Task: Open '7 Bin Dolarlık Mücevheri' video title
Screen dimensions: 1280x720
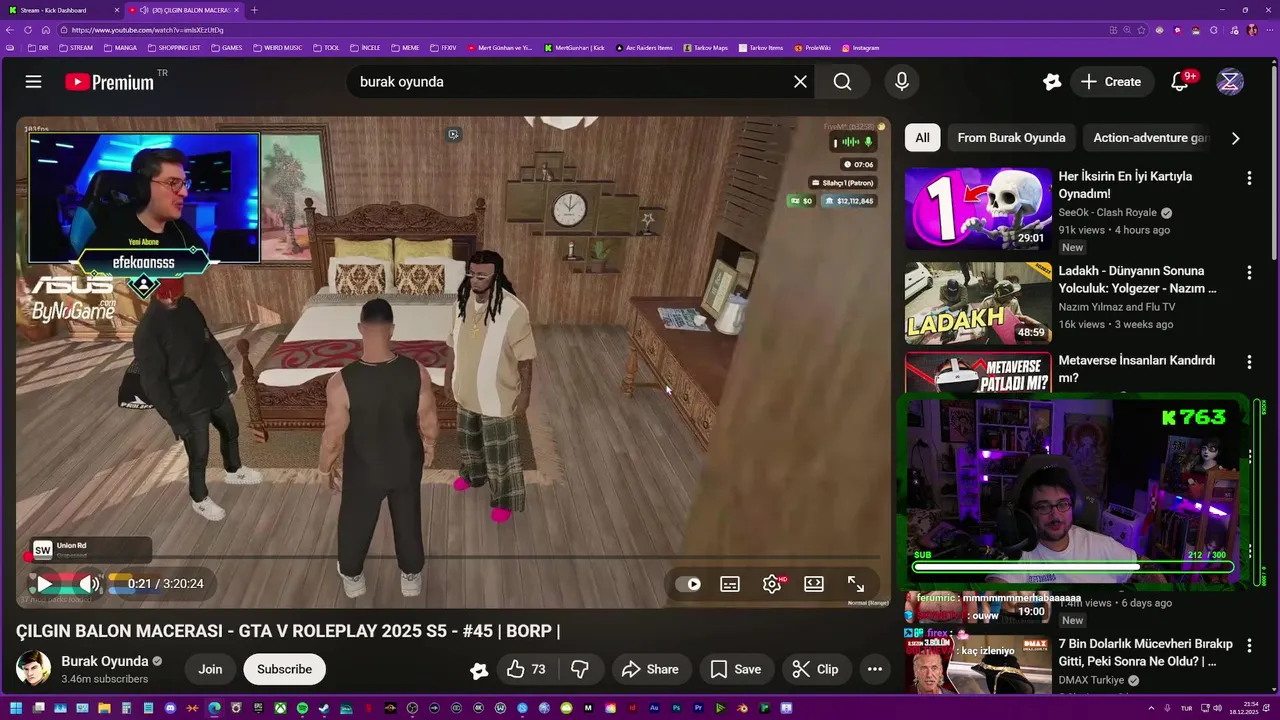Action: [x=1145, y=652]
